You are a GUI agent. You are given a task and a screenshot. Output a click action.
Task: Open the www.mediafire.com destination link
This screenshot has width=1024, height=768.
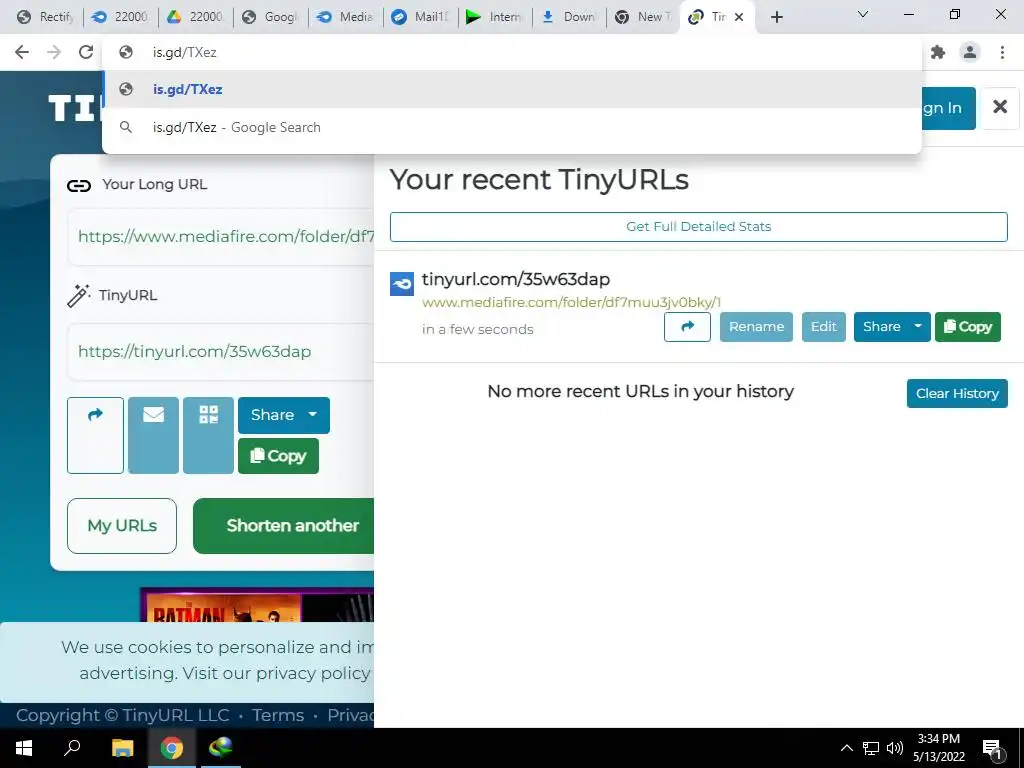pos(571,302)
